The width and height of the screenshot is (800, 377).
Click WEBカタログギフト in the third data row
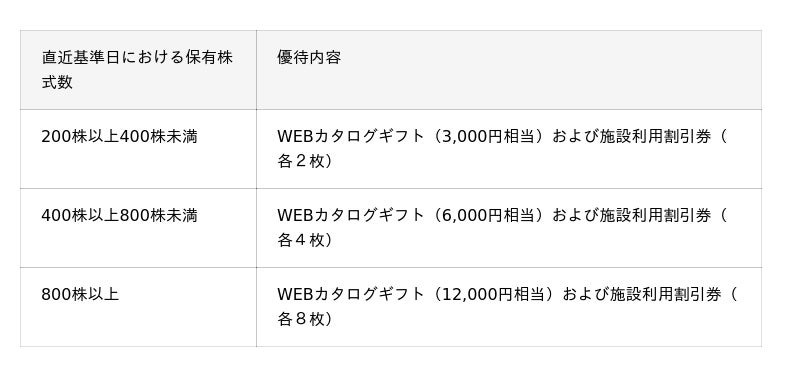351,295
